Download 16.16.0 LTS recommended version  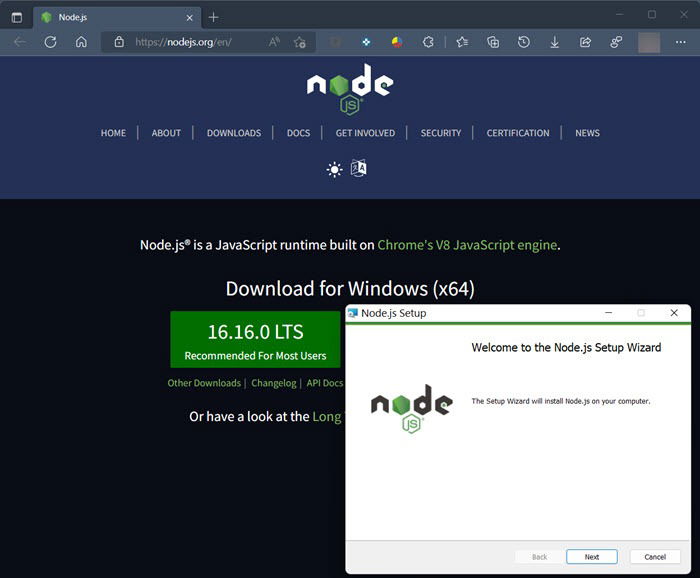(255, 340)
